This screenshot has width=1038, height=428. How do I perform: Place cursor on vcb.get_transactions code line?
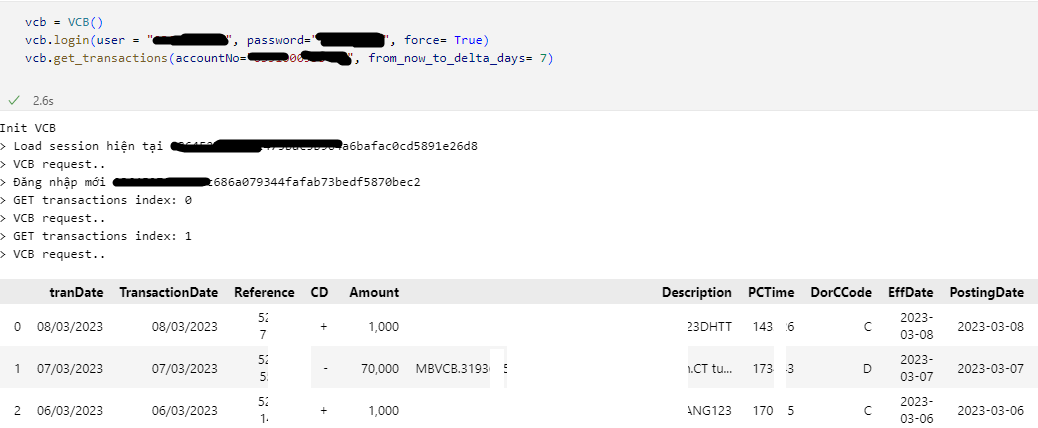(289, 58)
